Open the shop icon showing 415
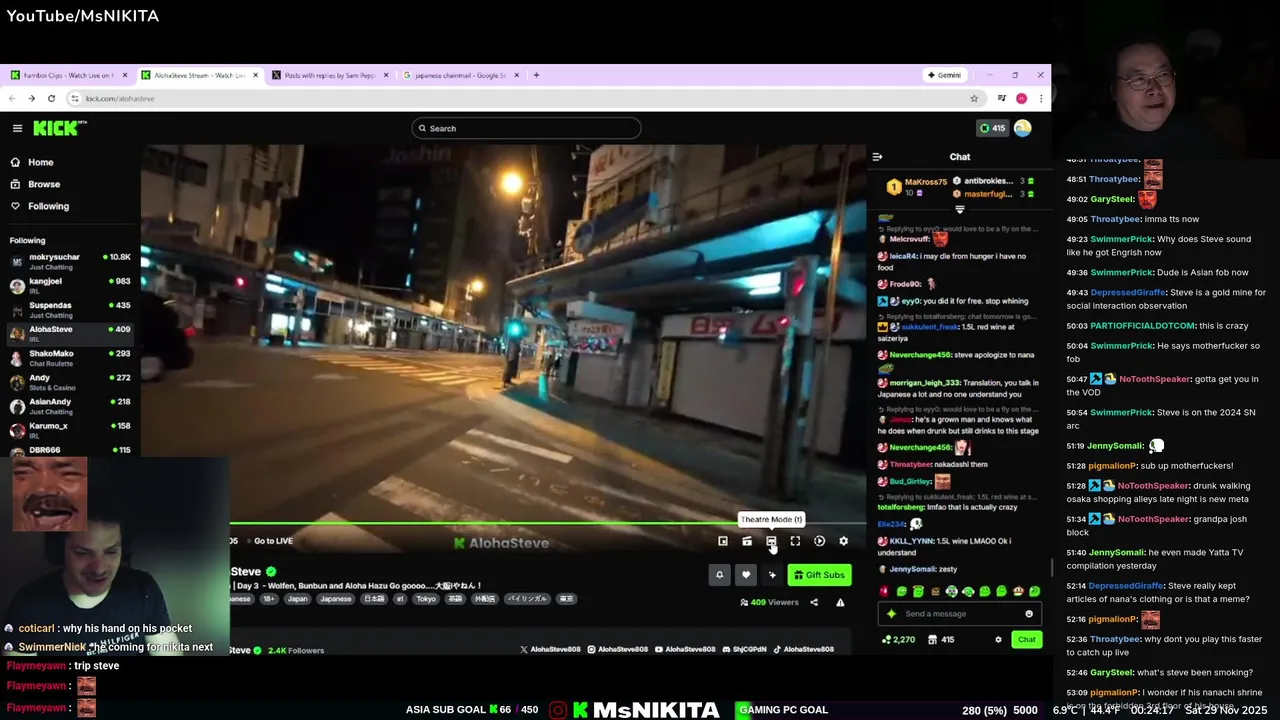1280x720 pixels. pos(942,640)
